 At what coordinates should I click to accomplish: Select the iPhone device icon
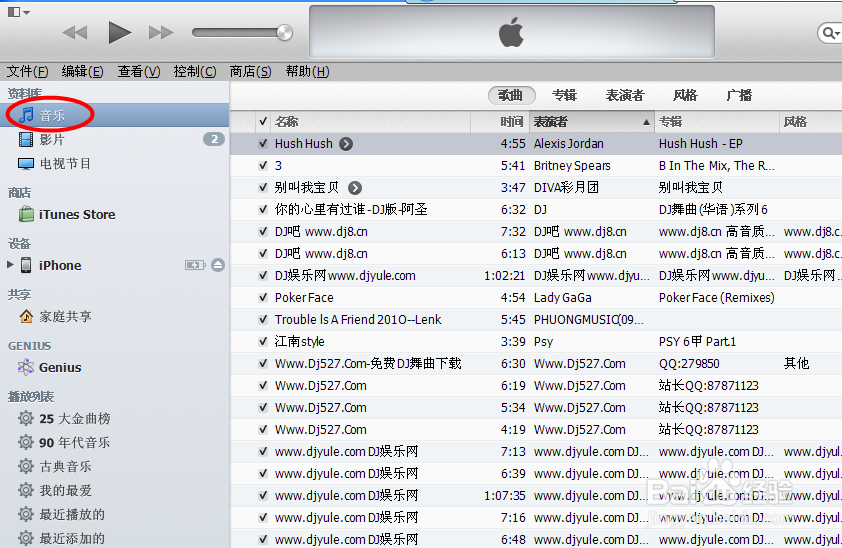pyautogui.click(x=26, y=265)
